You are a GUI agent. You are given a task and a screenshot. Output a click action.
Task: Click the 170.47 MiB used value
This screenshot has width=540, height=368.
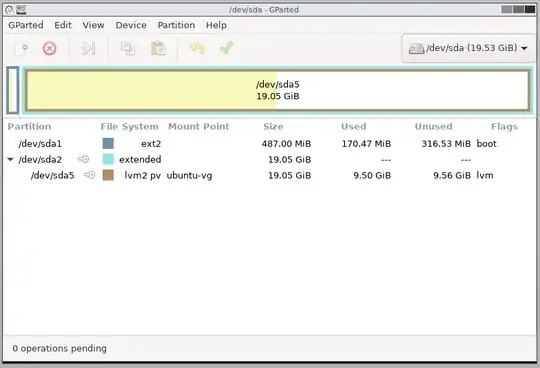366,144
